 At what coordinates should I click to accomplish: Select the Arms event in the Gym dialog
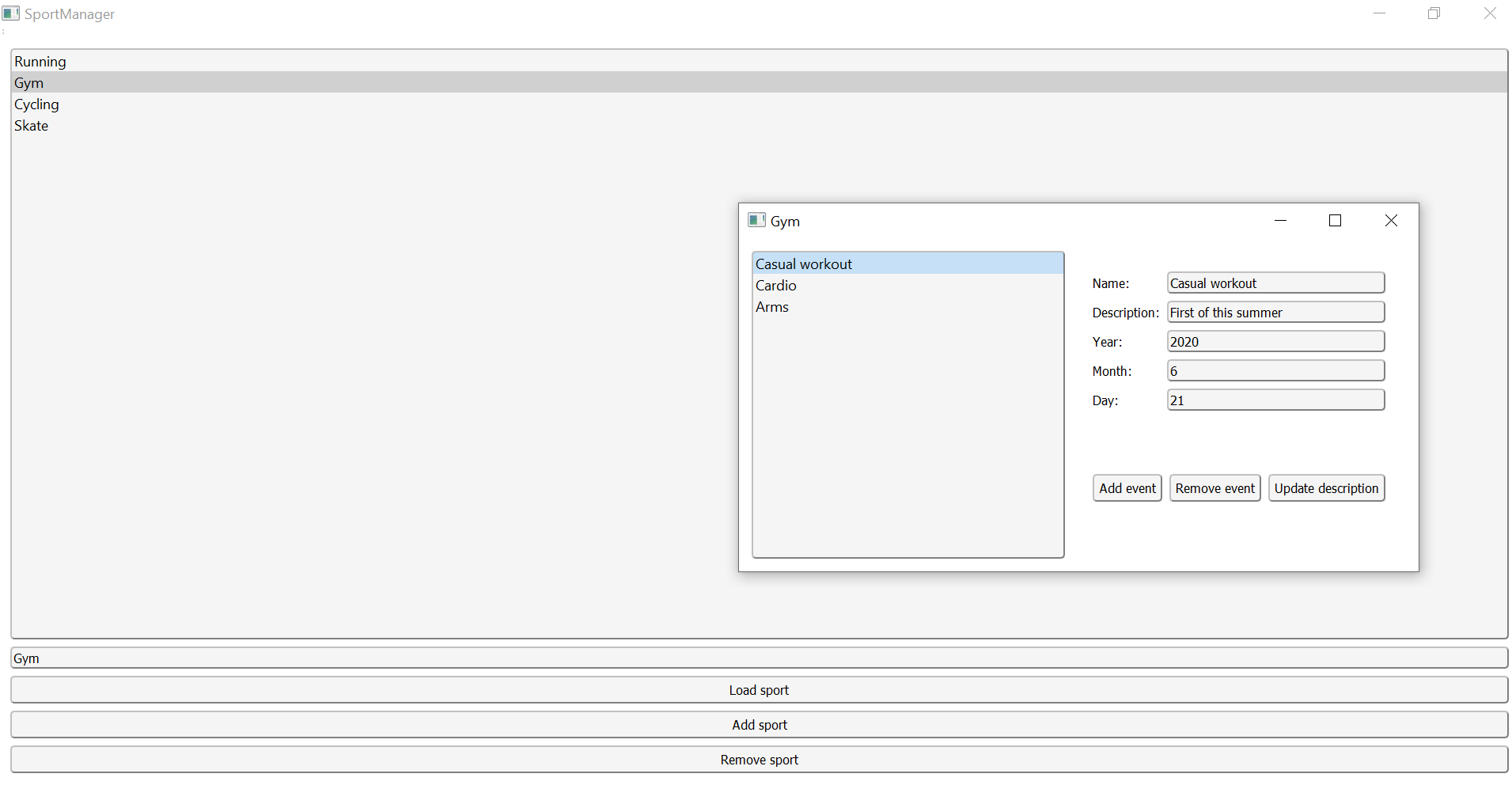(x=772, y=307)
